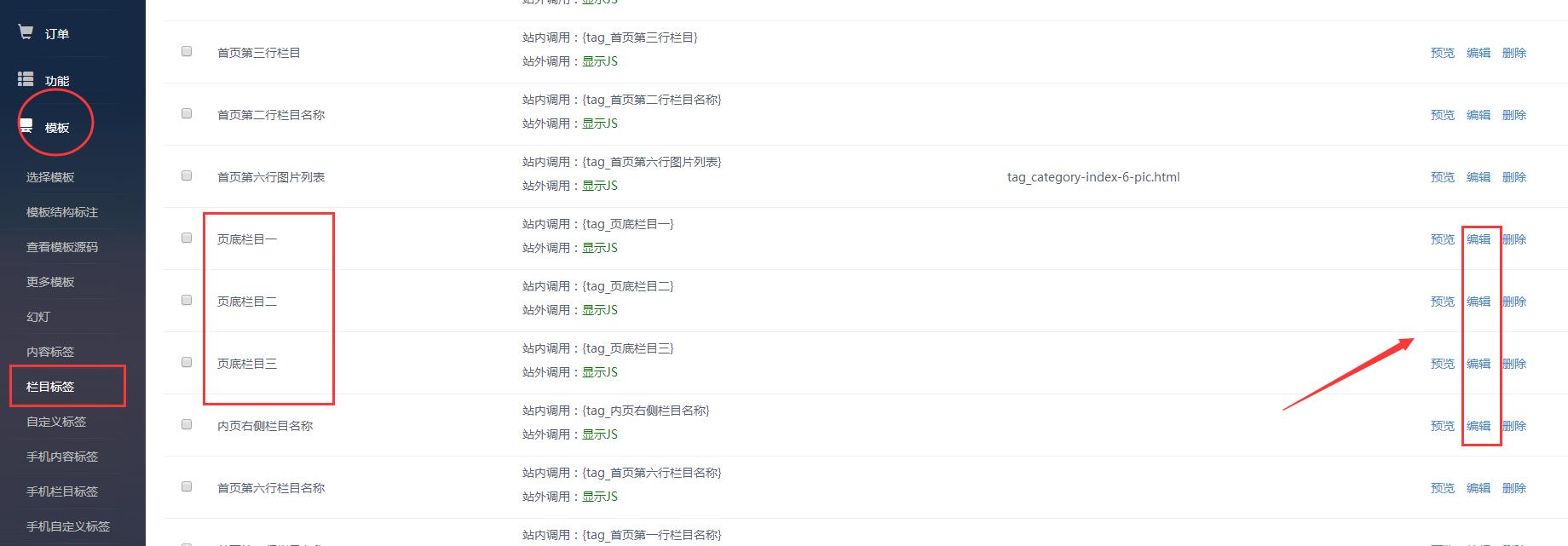Click 删除 for the 页底栏目三 row

(x=1513, y=364)
